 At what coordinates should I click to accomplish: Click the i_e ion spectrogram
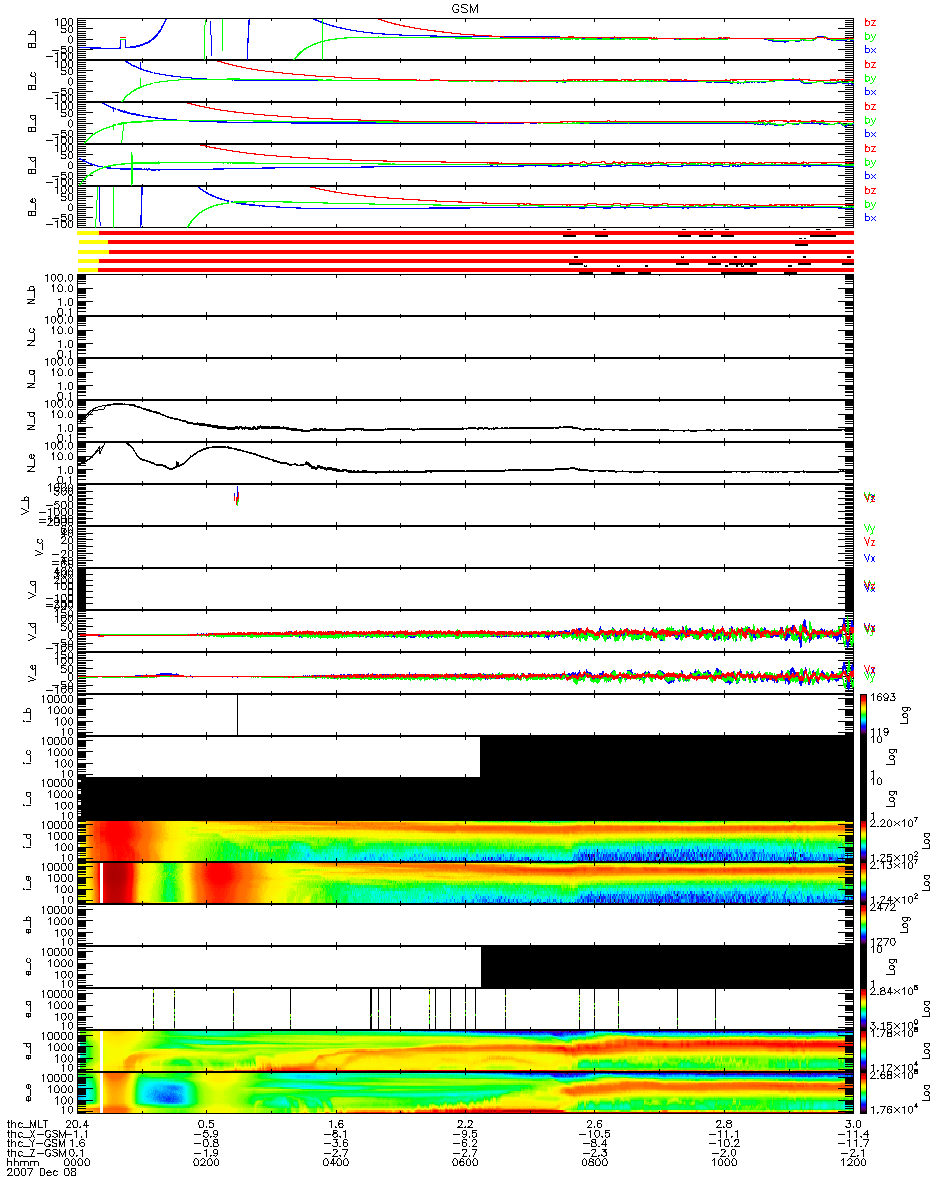pos(467,883)
